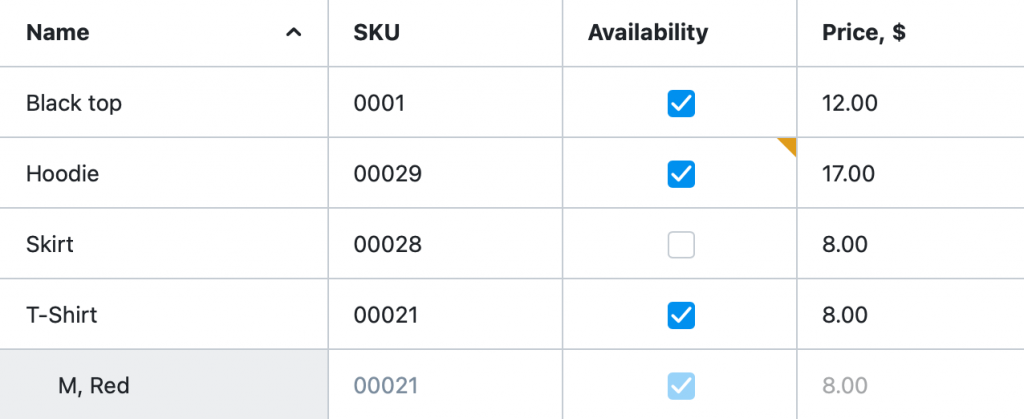The image size is (1024, 419).
Task: Click the sort arrow in Name header
Action: pyautogui.click(x=294, y=33)
